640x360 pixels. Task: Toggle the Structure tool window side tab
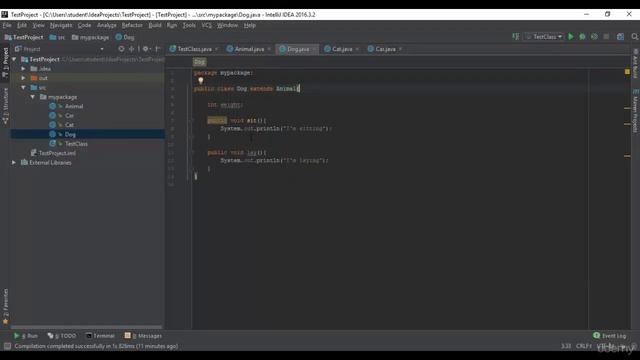5,106
